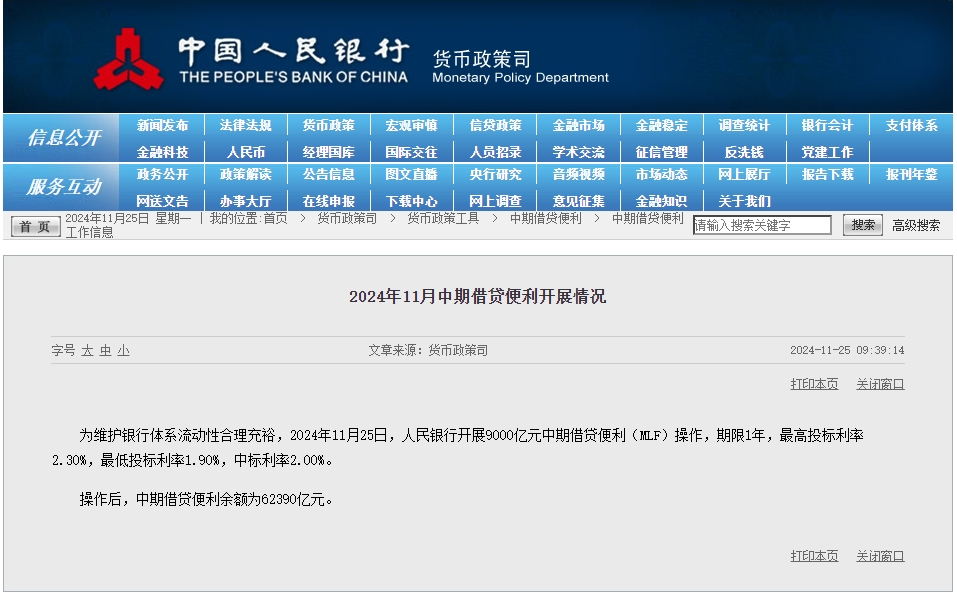The height and width of the screenshot is (597, 957).
Task: Open 法律法规 menu item
Action: coord(245,125)
